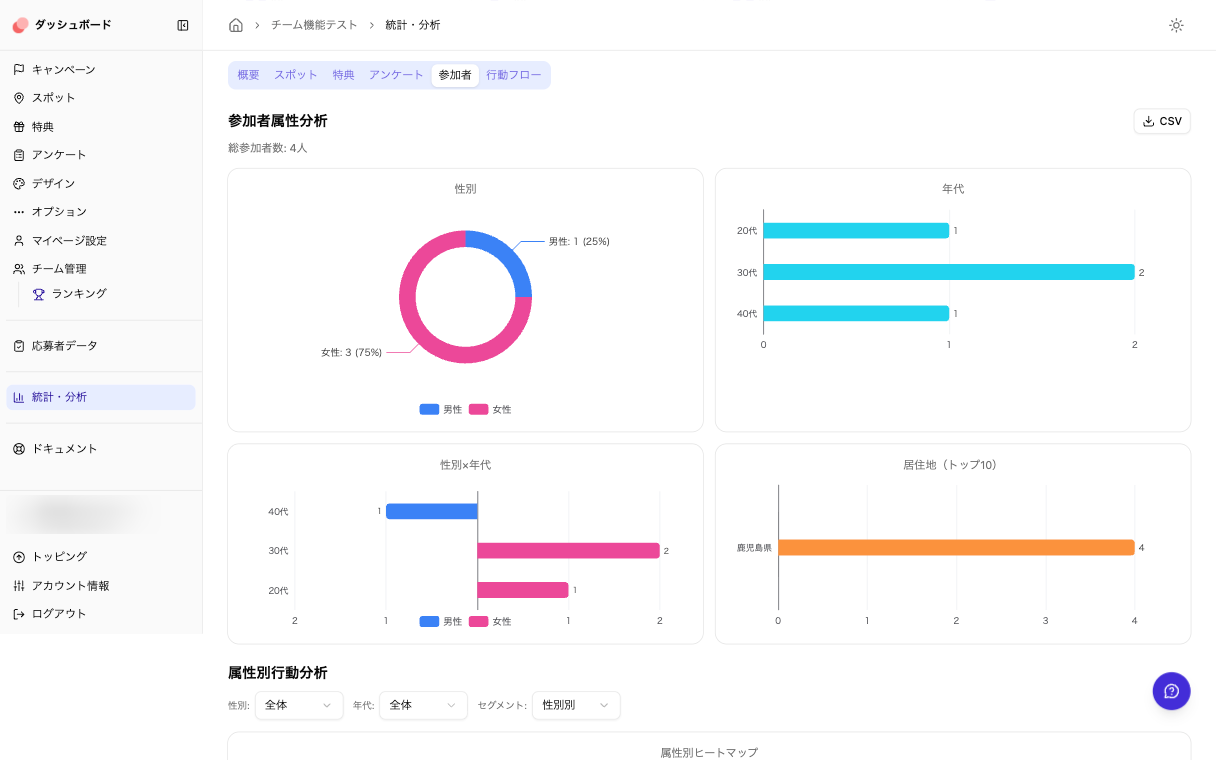Open the スポット page from the sidebar
The image size is (1216, 760).
click(55, 98)
